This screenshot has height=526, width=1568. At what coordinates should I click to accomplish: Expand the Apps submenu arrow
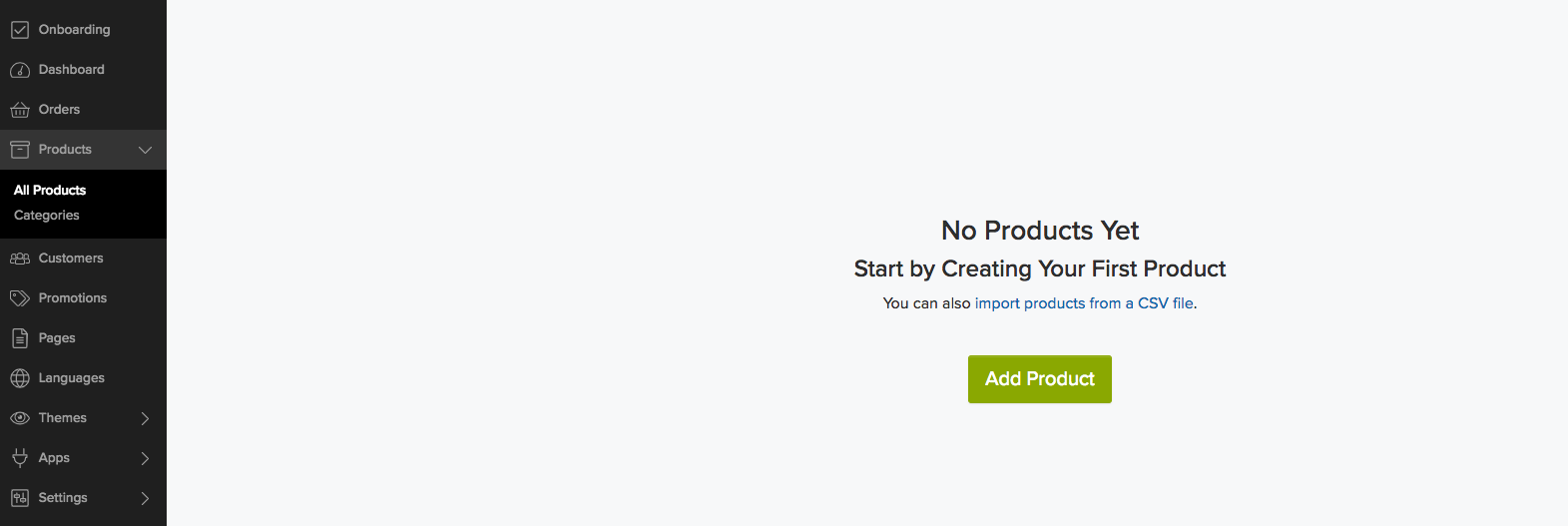pyautogui.click(x=145, y=458)
